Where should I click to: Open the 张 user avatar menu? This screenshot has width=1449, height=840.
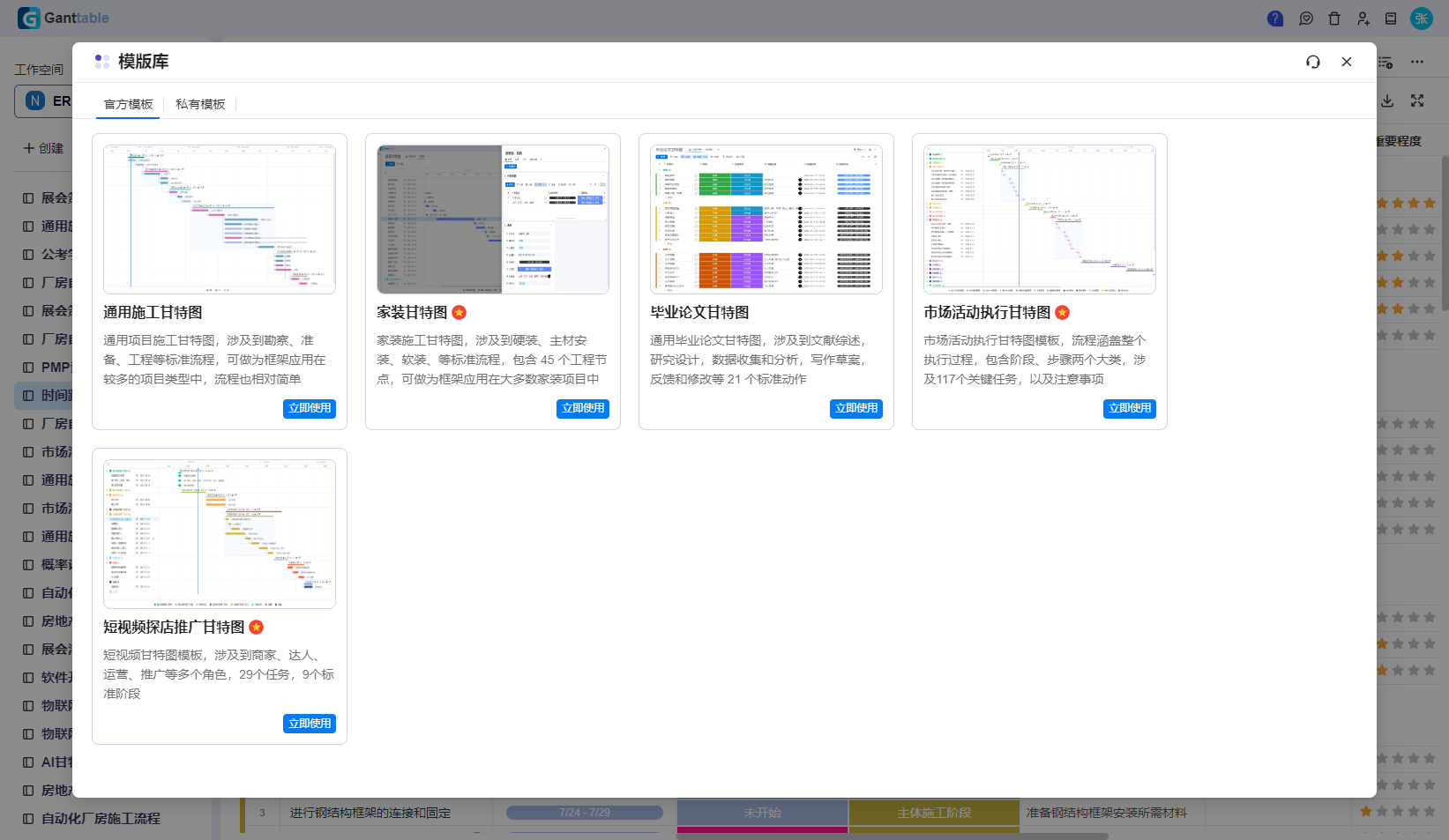click(x=1422, y=19)
